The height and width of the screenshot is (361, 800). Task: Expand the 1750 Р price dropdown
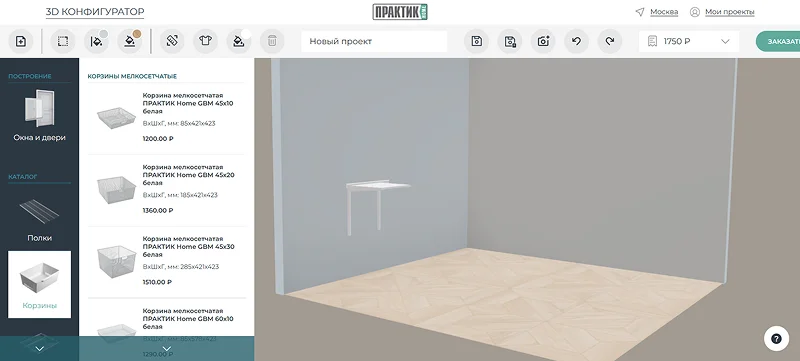click(725, 41)
